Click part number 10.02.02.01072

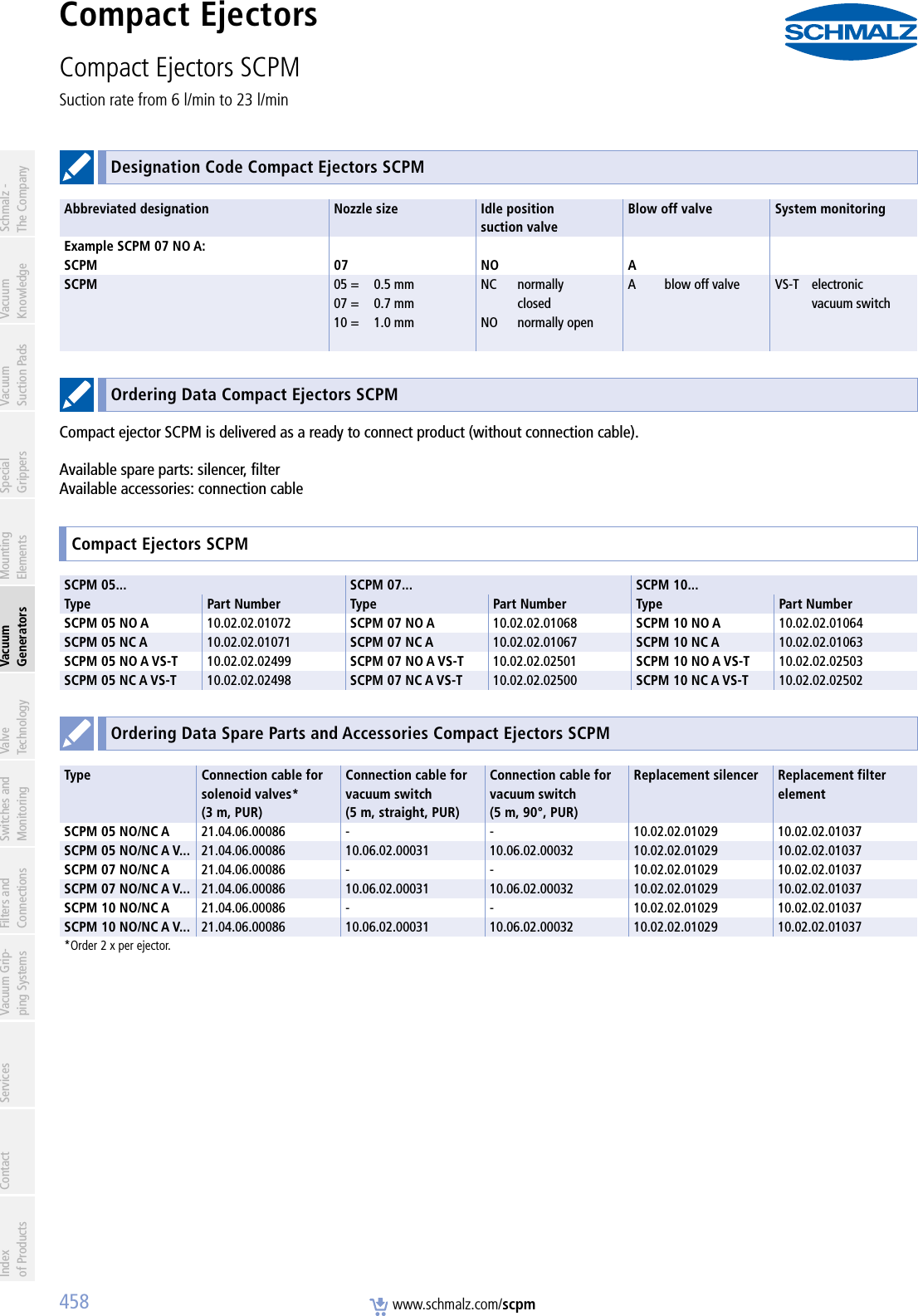[249, 623]
